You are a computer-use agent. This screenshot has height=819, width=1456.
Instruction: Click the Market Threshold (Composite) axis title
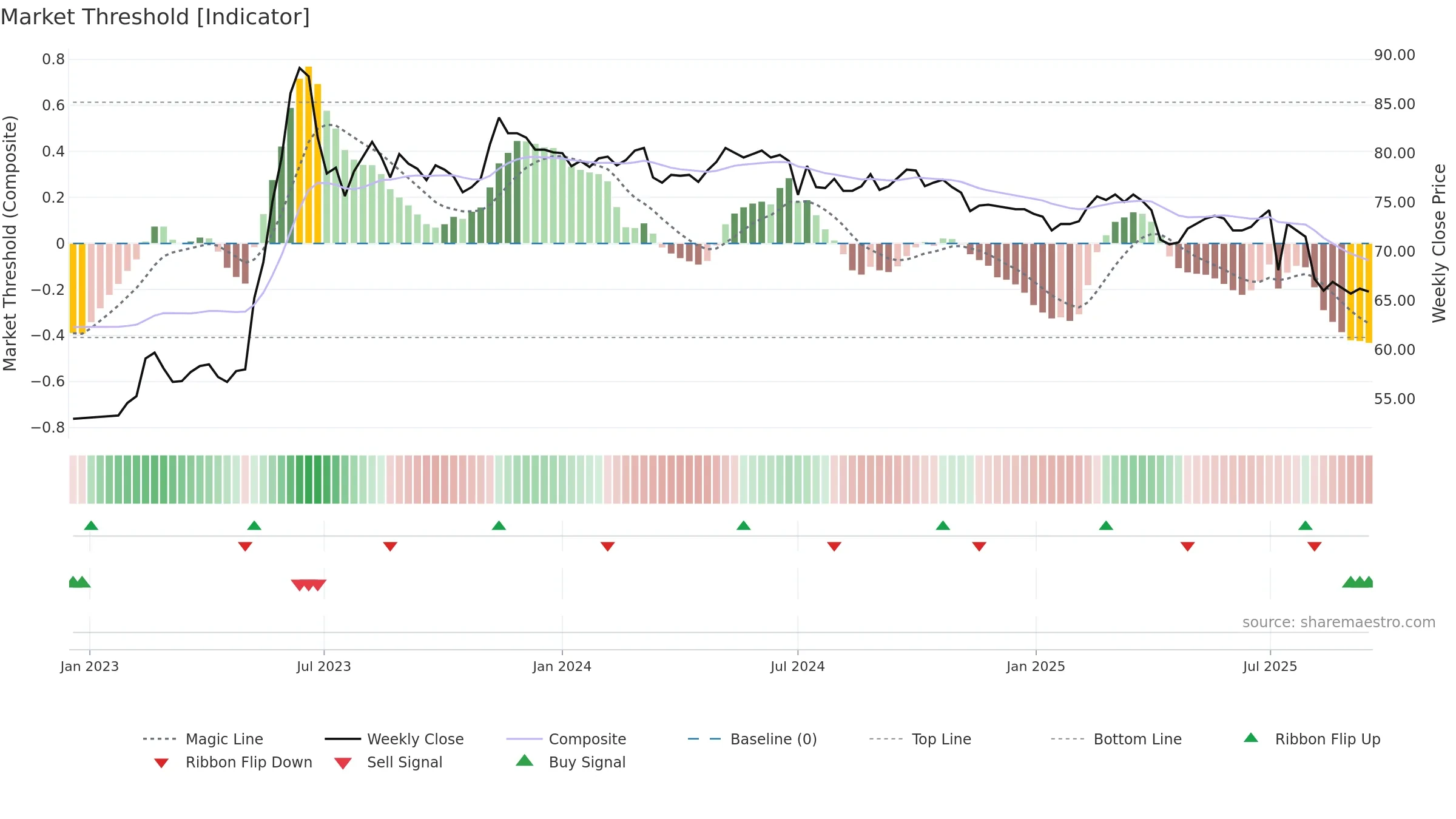tap(10, 243)
